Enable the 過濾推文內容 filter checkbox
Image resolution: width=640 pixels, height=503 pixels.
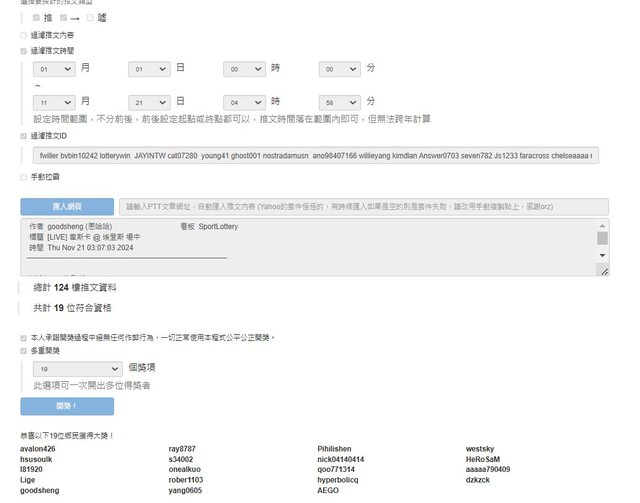click(x=24, y=35)
